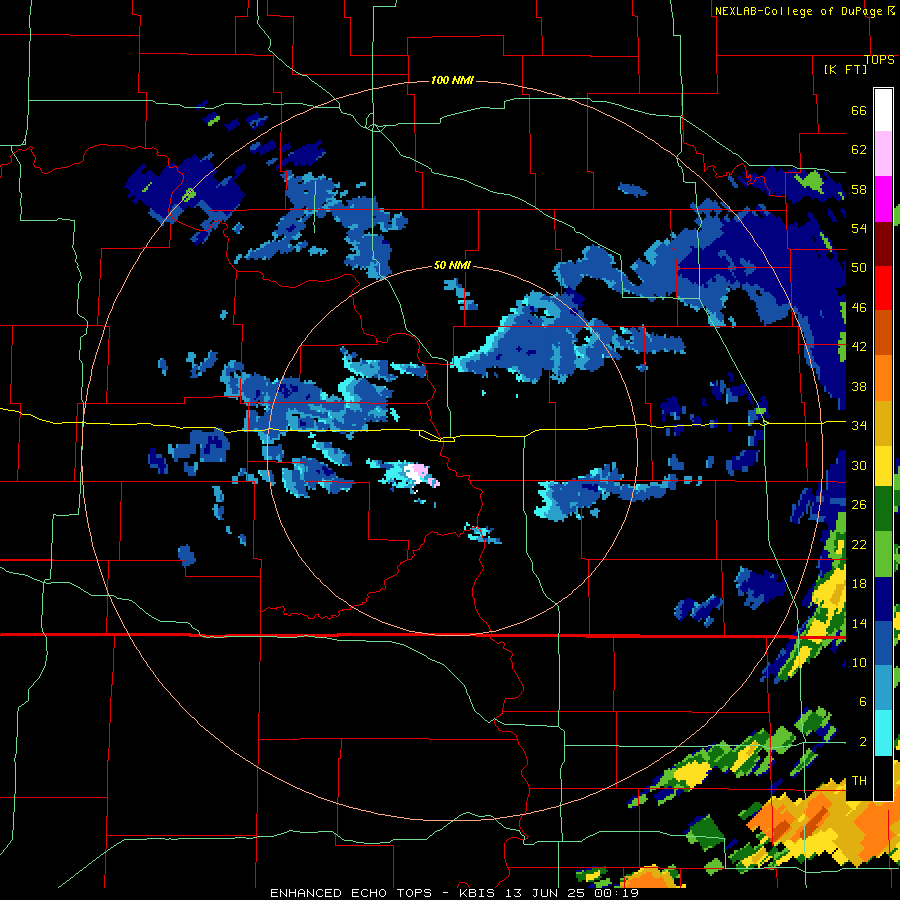Click the TOPS legend title
This screenshot has width=900, height=900.
click(x=879, y=60)
